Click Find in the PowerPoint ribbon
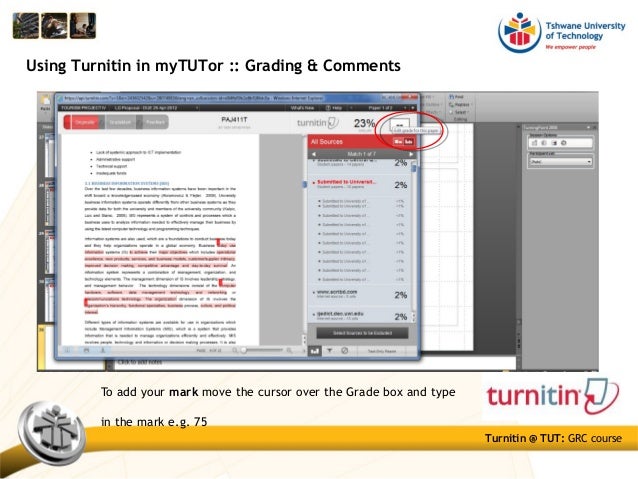The width and height of the screenshot is (638, 479). (x=456, y=97)
